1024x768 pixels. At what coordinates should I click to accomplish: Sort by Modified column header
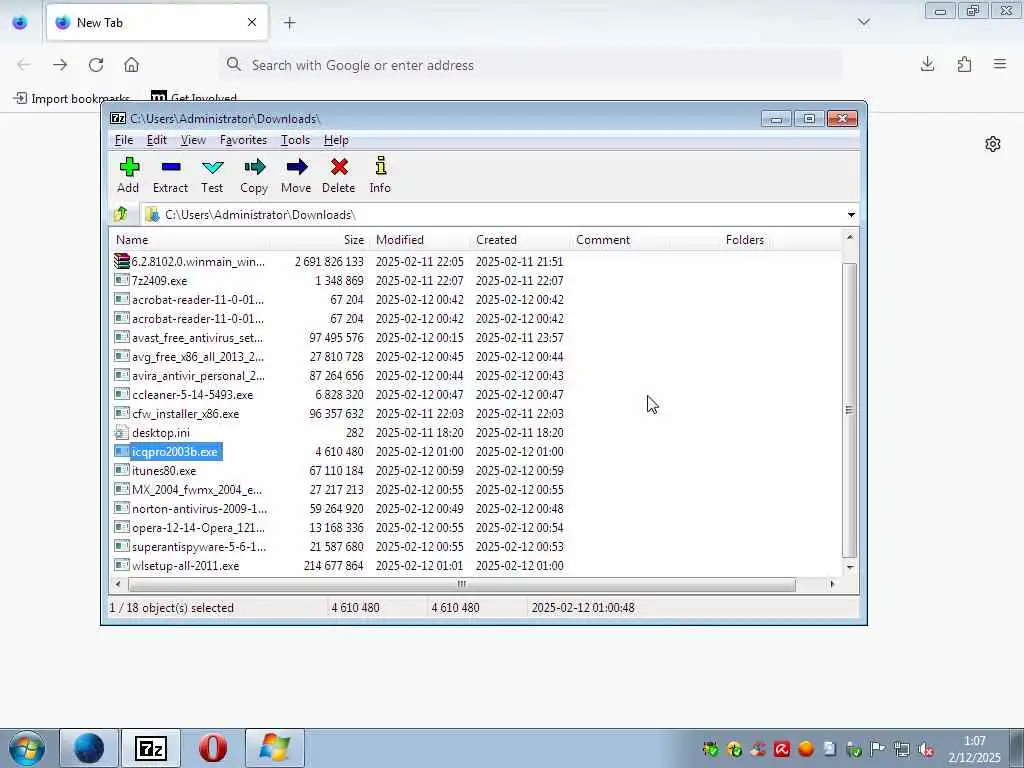tap(419, 240)
